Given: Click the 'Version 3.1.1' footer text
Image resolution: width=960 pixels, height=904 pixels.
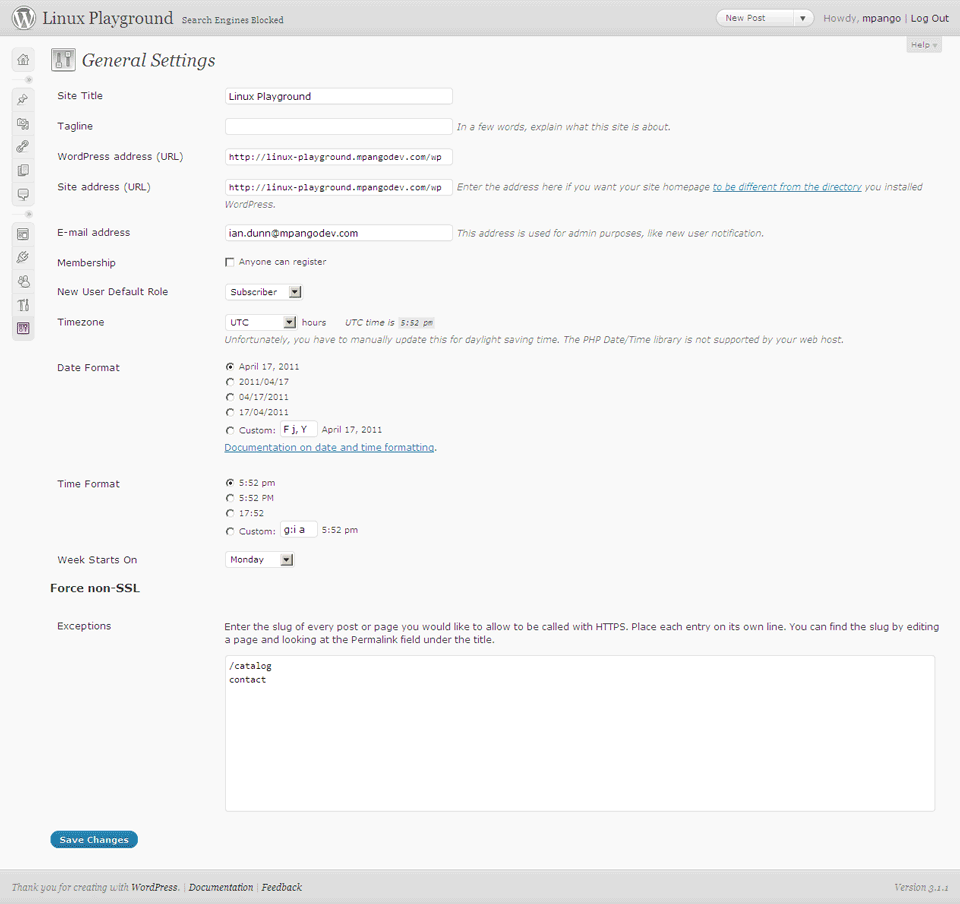Looking at the screenshot, I should tap(921, 887).
